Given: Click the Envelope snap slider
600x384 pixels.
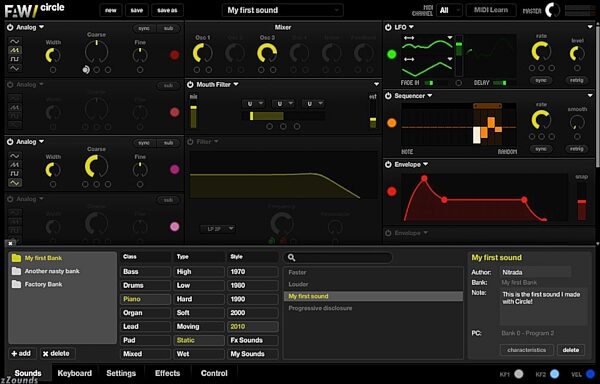Looking at the screenshot, I should click(x=582, y=201).
